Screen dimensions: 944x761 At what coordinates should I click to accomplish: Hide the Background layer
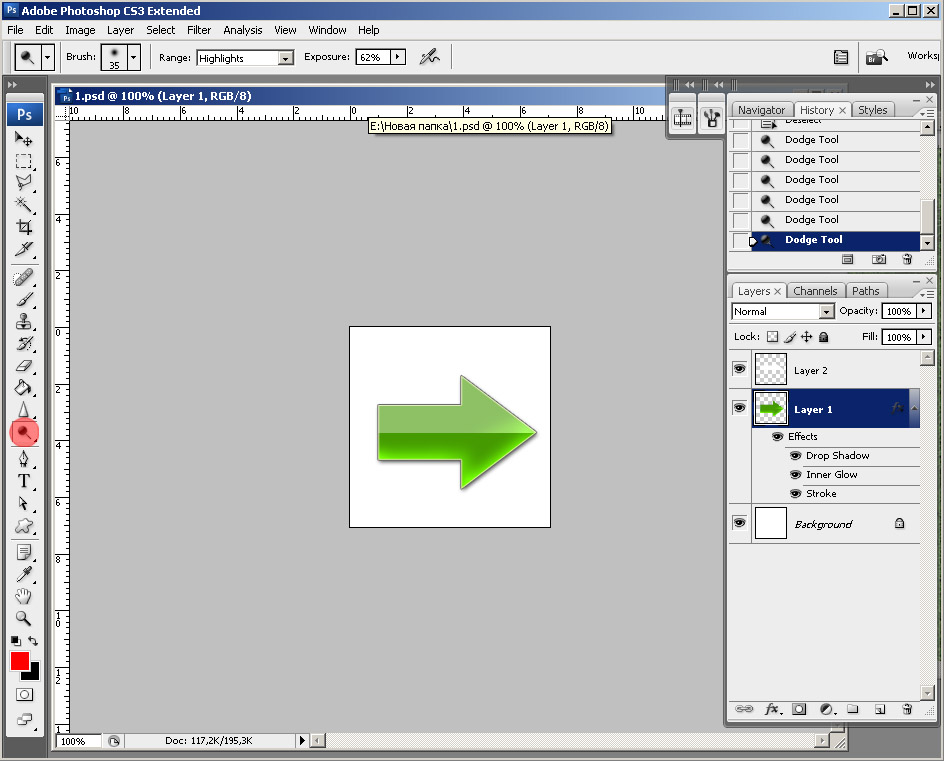tap(739, 522)
